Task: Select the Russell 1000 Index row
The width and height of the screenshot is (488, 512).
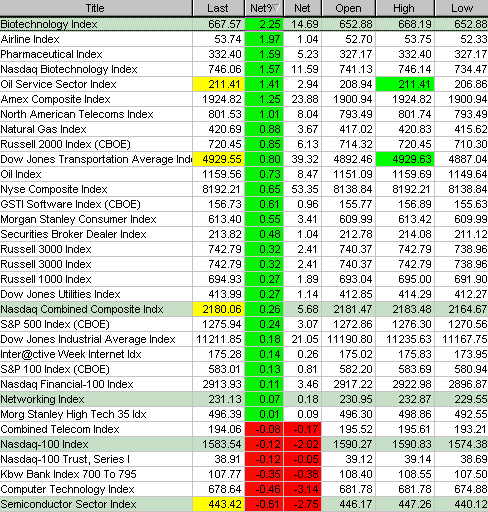Action: pyautogui.click(x=244, y=279)
